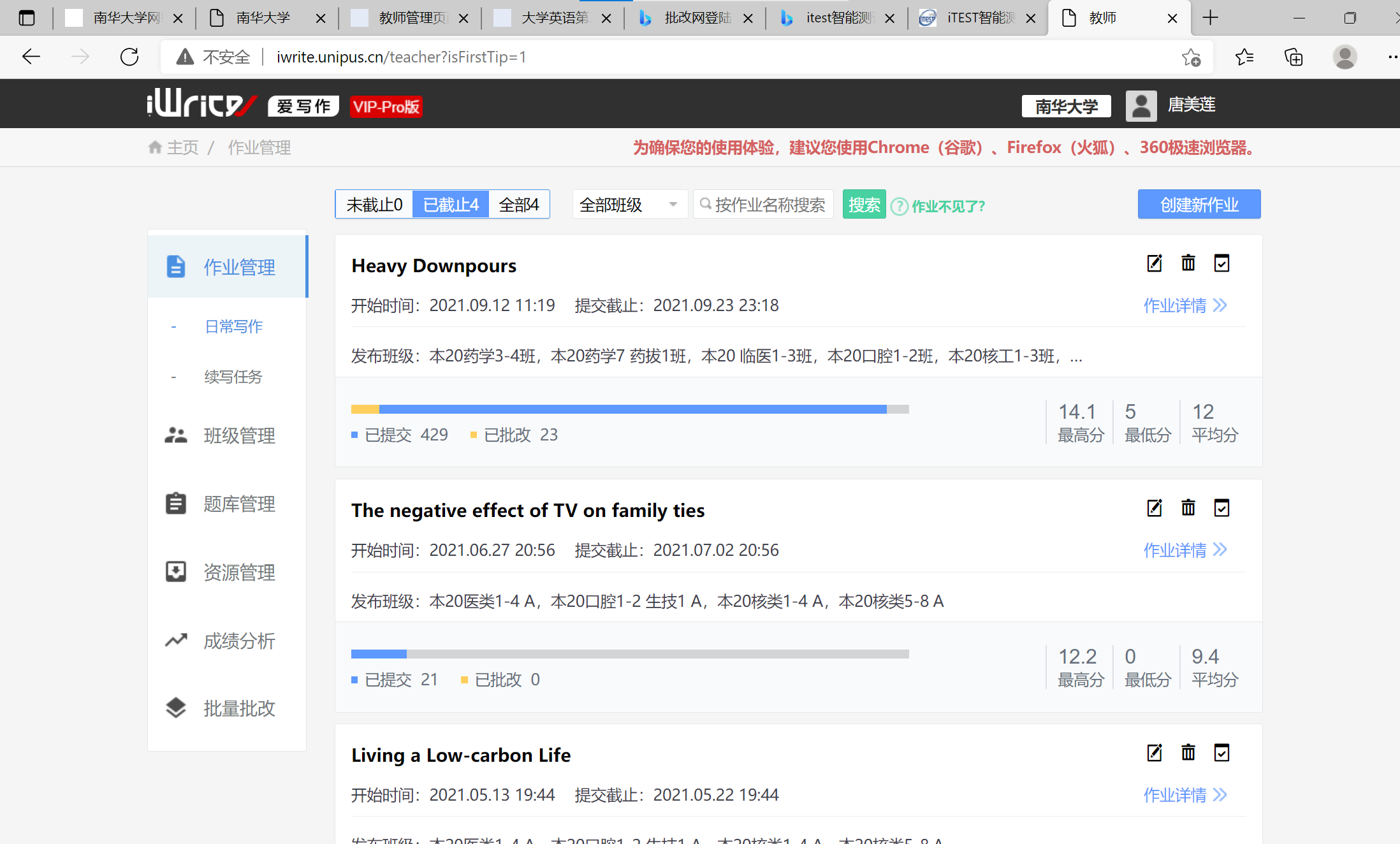The width and height of the screenshot is (1400, 844).
Task: Select the 全部4 filter option
Action: (x=518, y=205)
